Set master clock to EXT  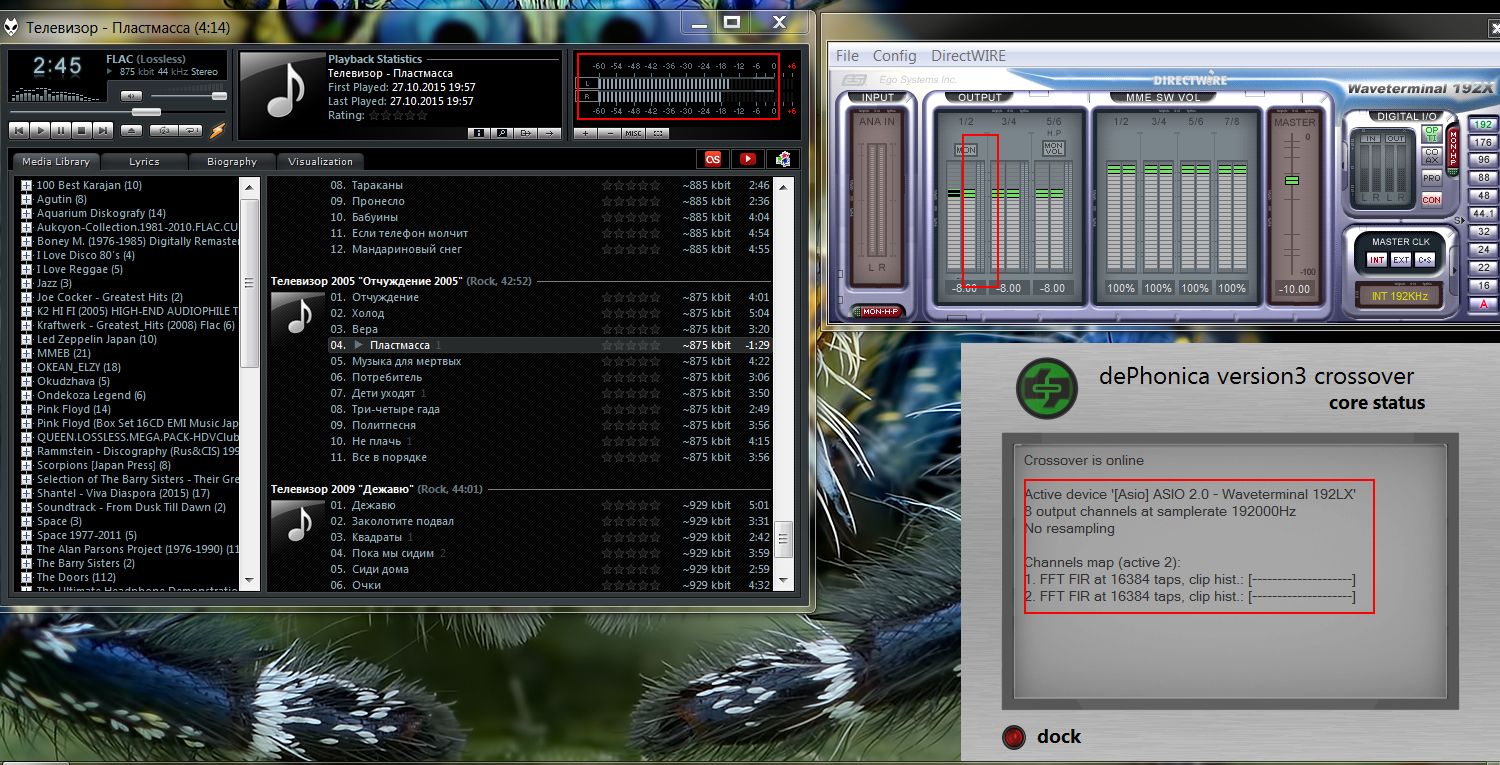[x=1400, y=260]
